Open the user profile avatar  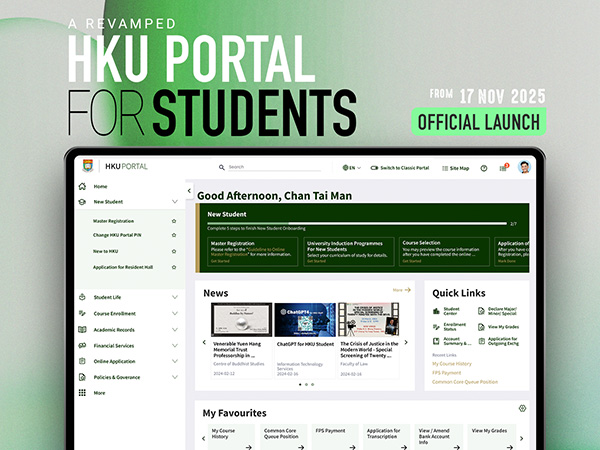tap(524, 167)
